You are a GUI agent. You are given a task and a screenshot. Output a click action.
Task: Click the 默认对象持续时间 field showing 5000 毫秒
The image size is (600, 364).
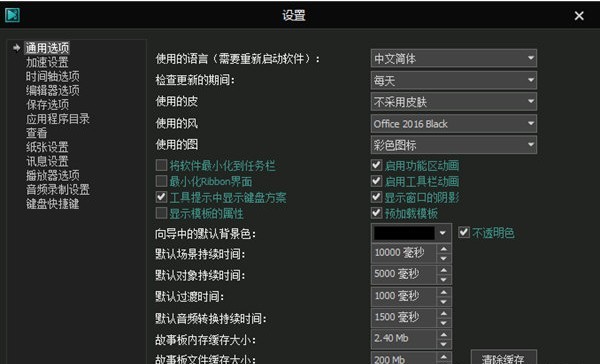[403, 274]
